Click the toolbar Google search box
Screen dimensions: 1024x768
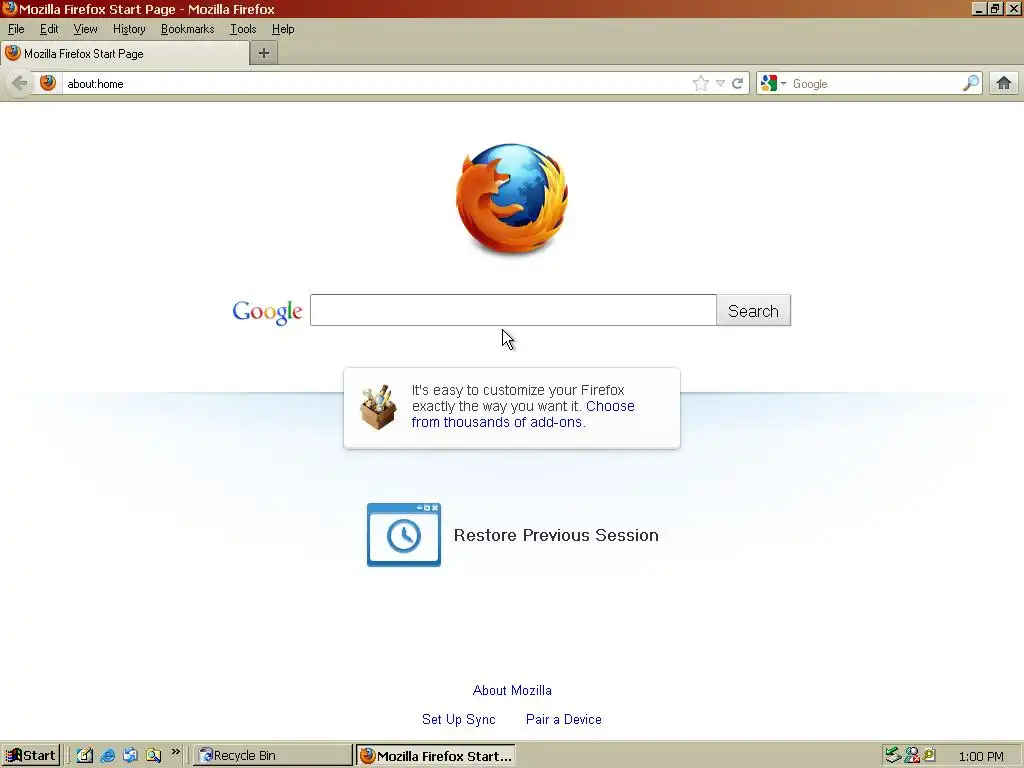click(874, 84)
